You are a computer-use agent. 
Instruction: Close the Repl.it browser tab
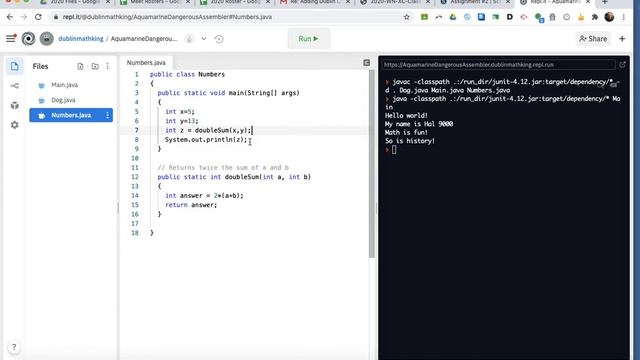(x=588, y=2)
